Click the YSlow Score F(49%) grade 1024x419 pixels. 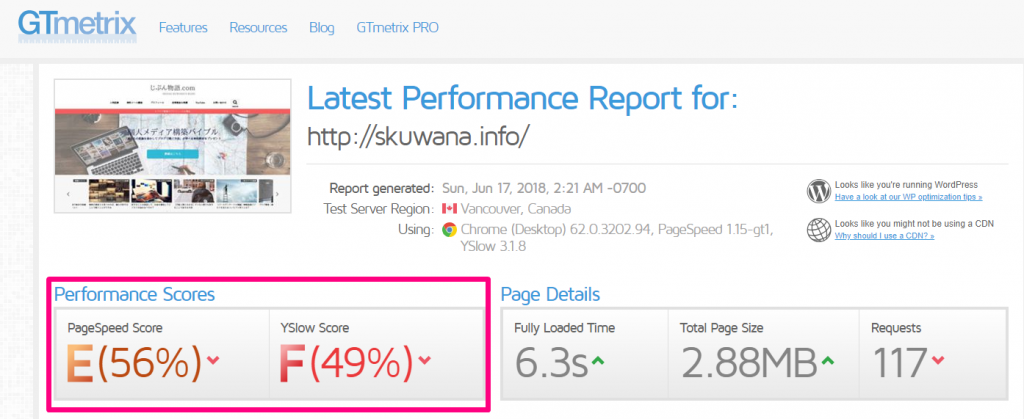(346, 364)
